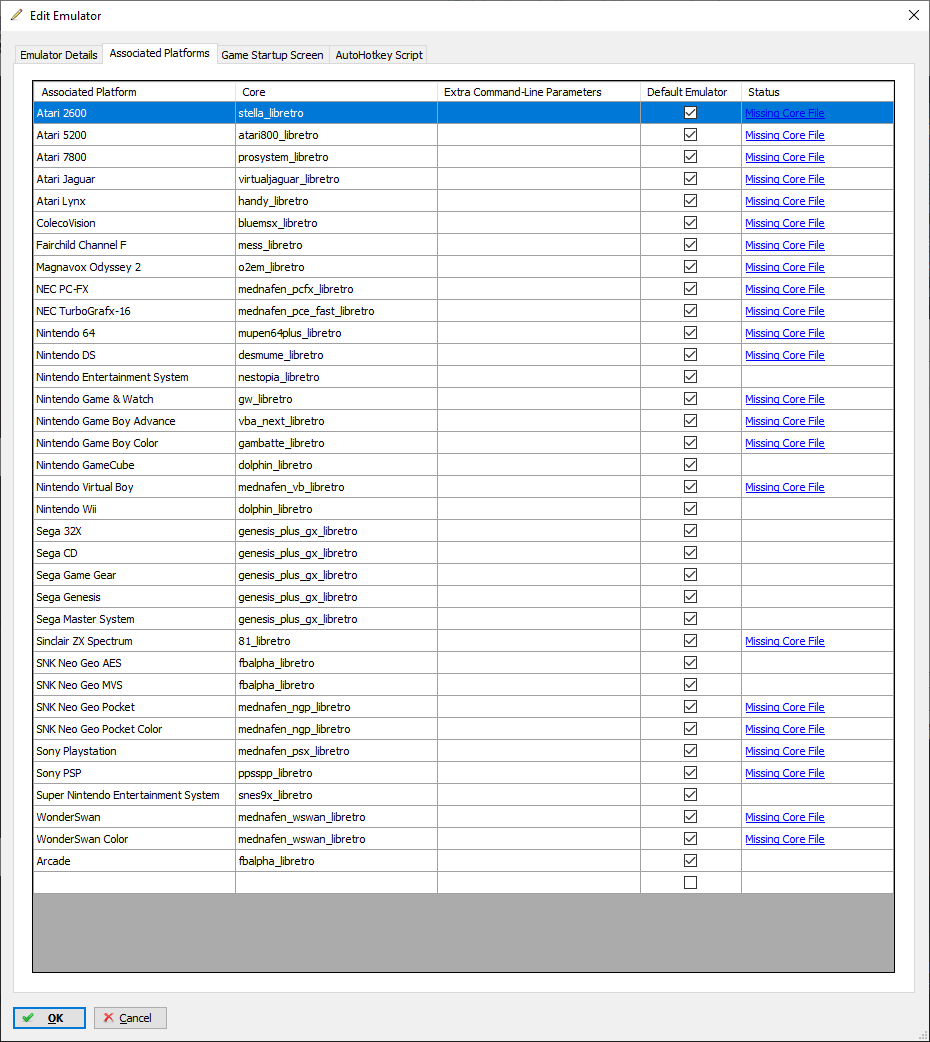The width and height of the screenshot is (930, 1042).
Task: Click Missing Core File link for Atari Lynx
Action: click(x=784, y=201)
